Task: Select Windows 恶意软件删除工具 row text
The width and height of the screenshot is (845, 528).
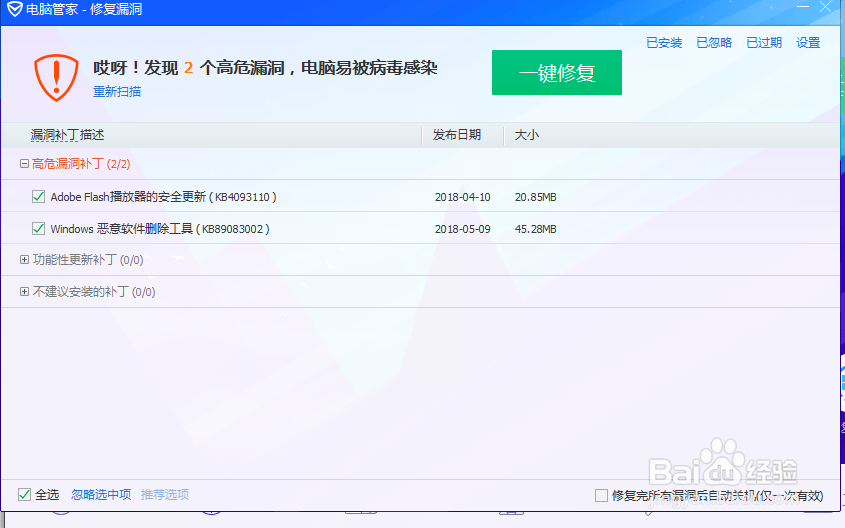Action: click(x=160, y=229)
